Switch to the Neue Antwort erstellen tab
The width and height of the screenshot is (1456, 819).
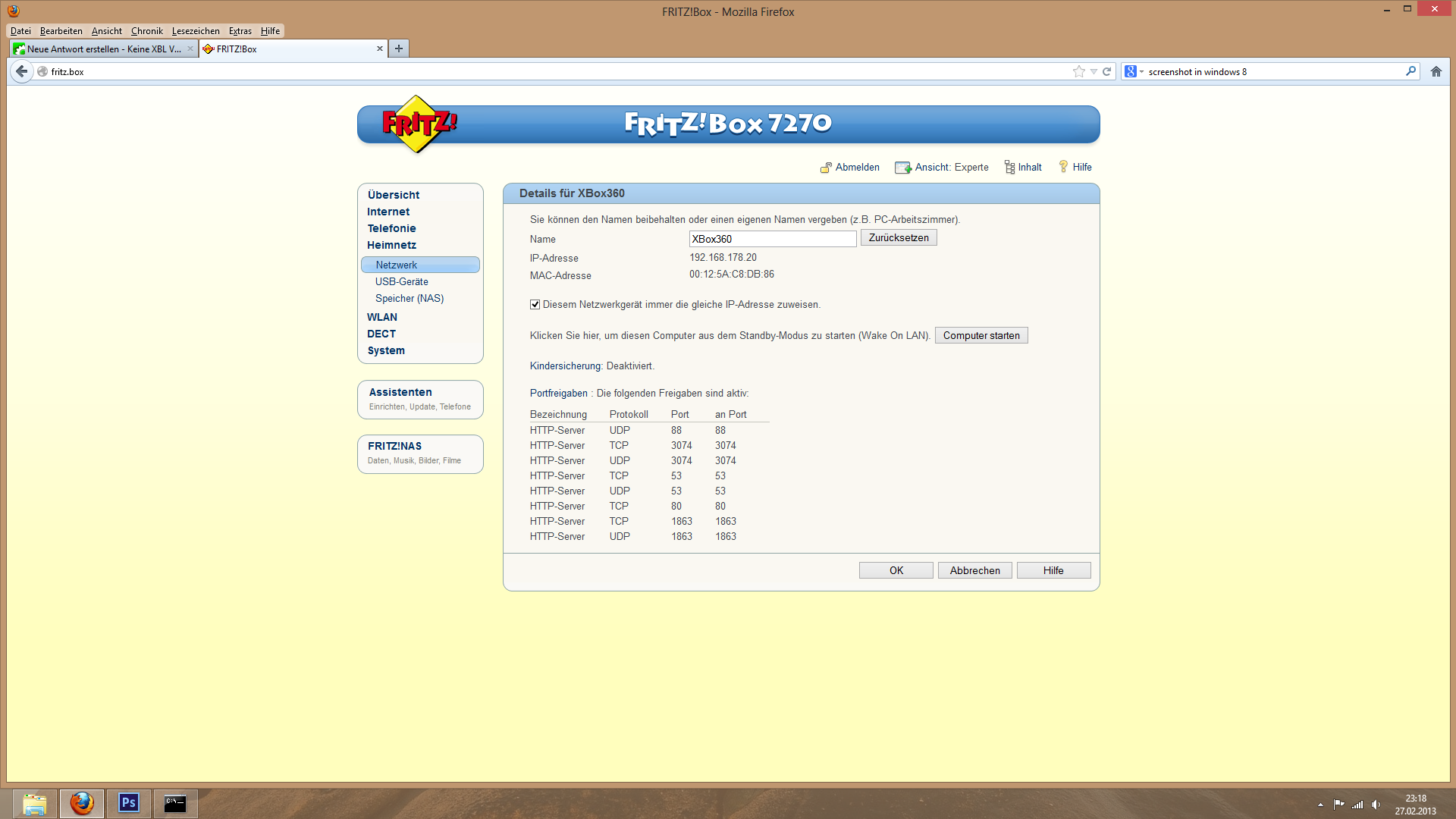pos(103,49)
